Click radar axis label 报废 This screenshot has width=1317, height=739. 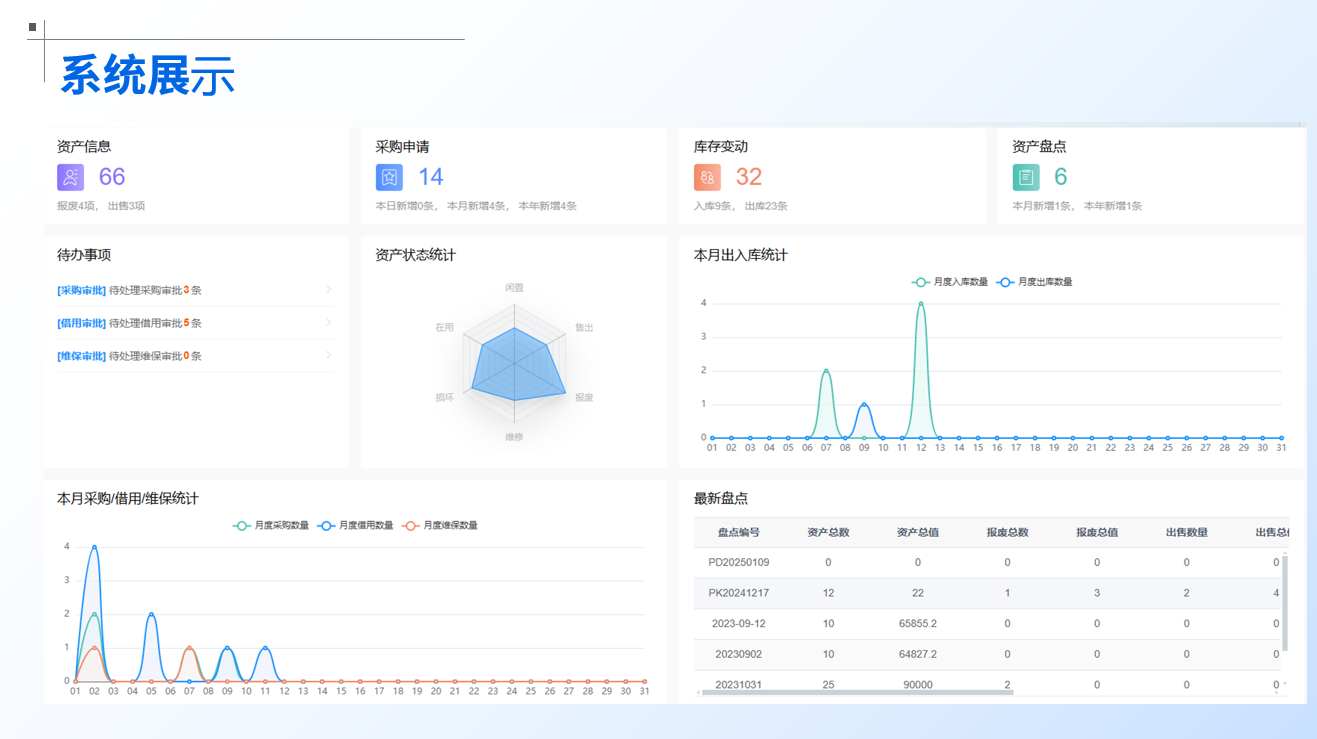point(584,397)
